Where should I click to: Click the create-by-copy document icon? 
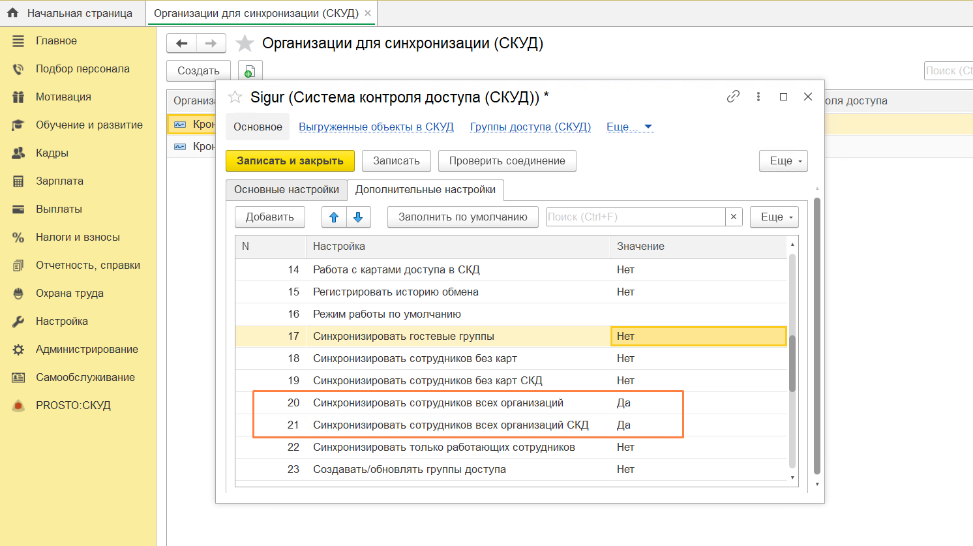pos(249,71)
